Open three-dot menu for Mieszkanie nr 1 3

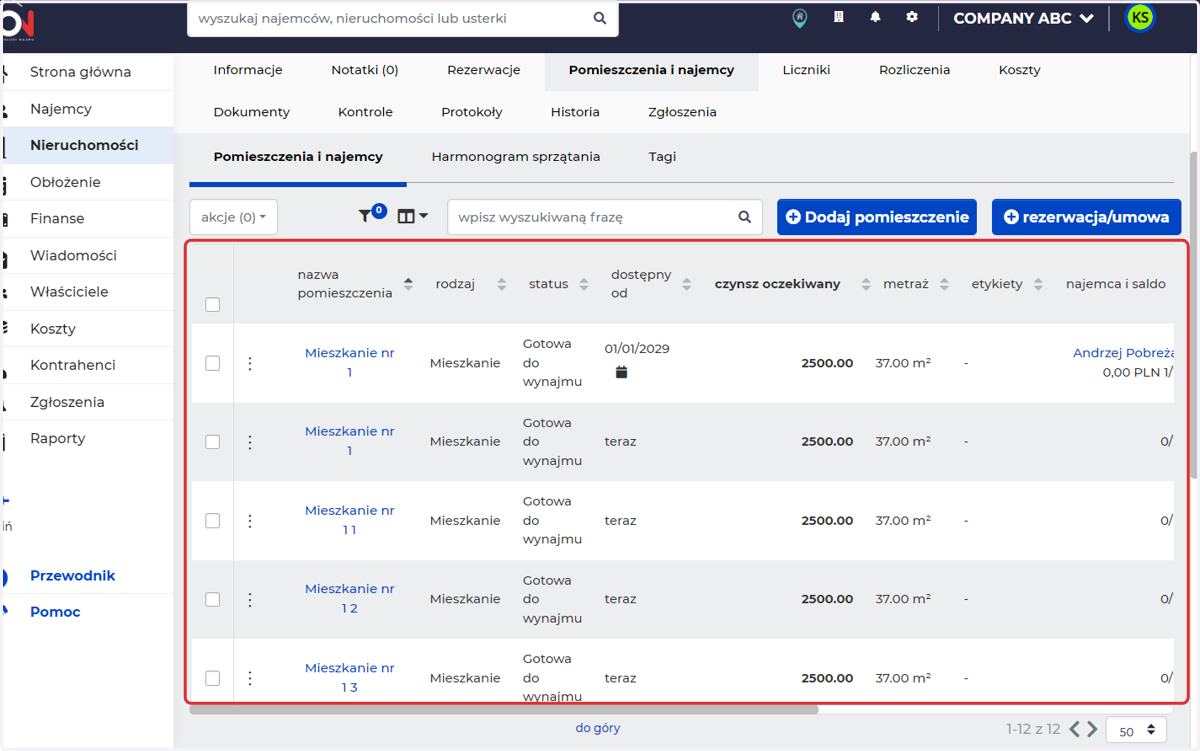coord(250,678)
